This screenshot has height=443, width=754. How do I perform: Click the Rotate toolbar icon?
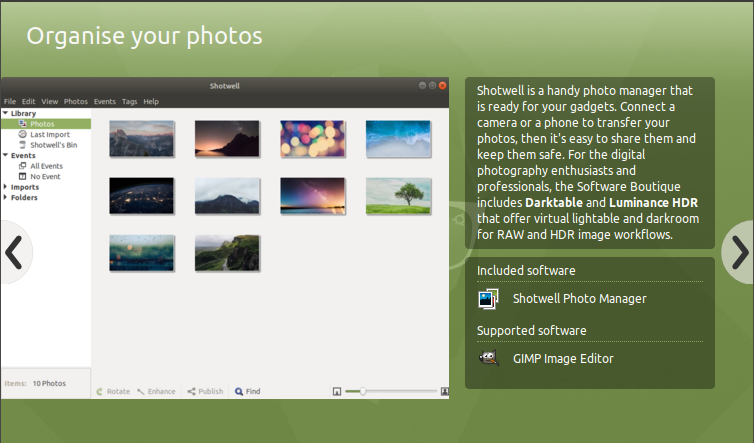(x=100, y=391)
